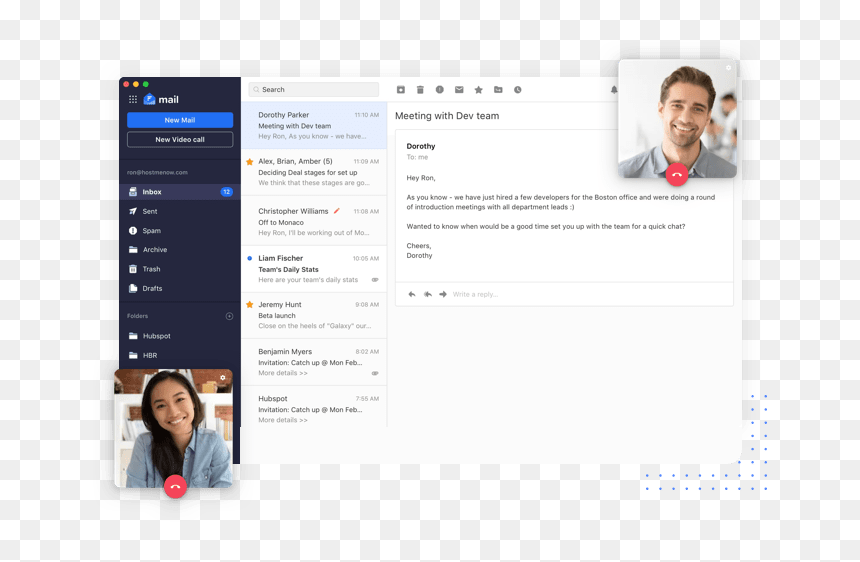
Task: Open the Trash folder
Action: coord(180,269)
